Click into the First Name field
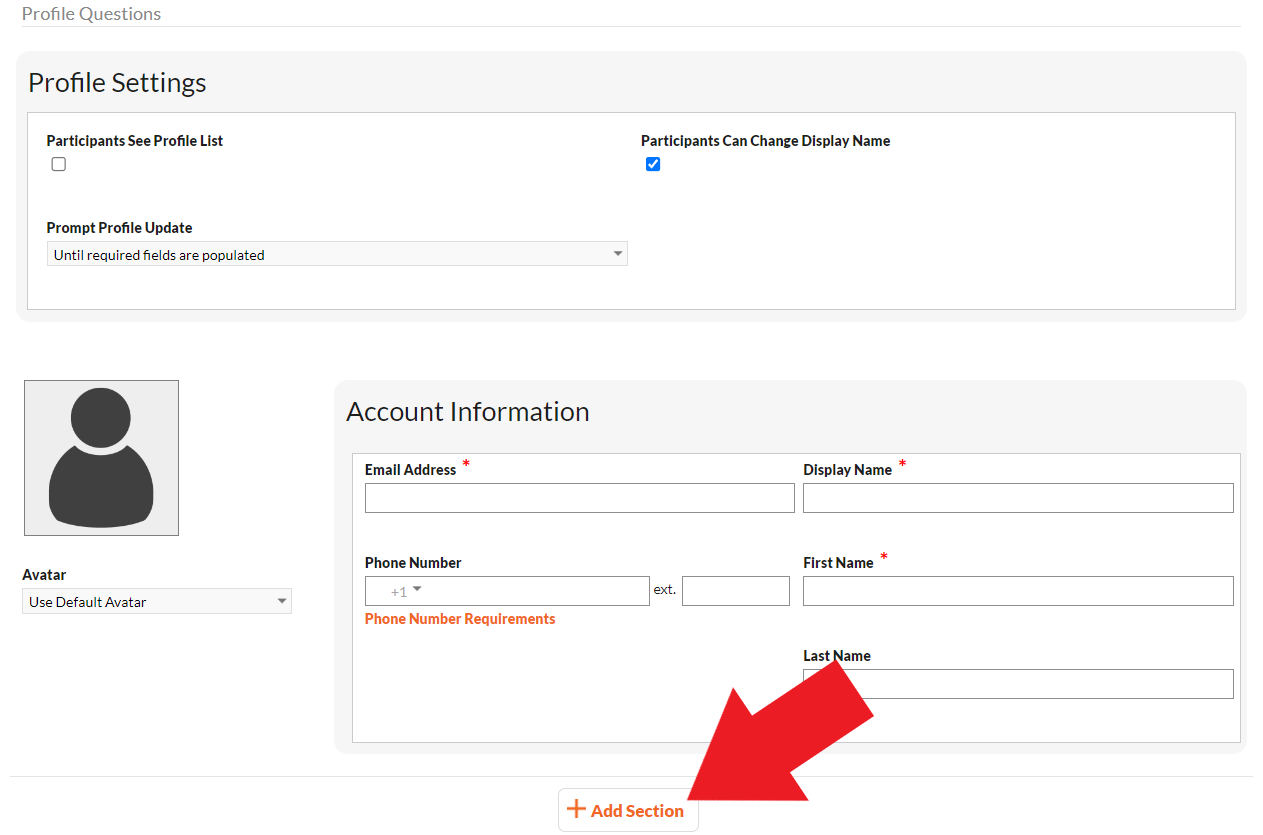Screen dimensions: 1263x835 point(1018,591)
